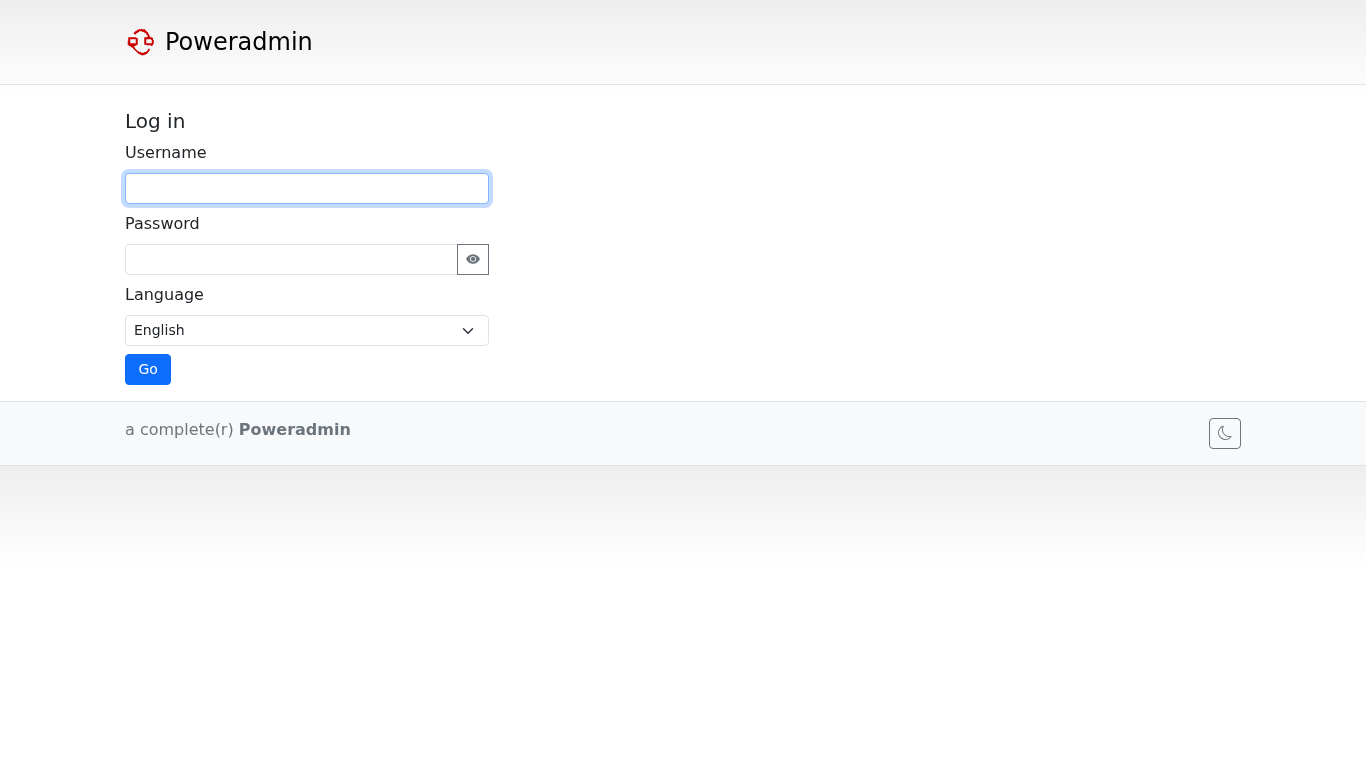Select the English language combo box
This screenshot has width=1366, height=768.
tap(290, 331)
